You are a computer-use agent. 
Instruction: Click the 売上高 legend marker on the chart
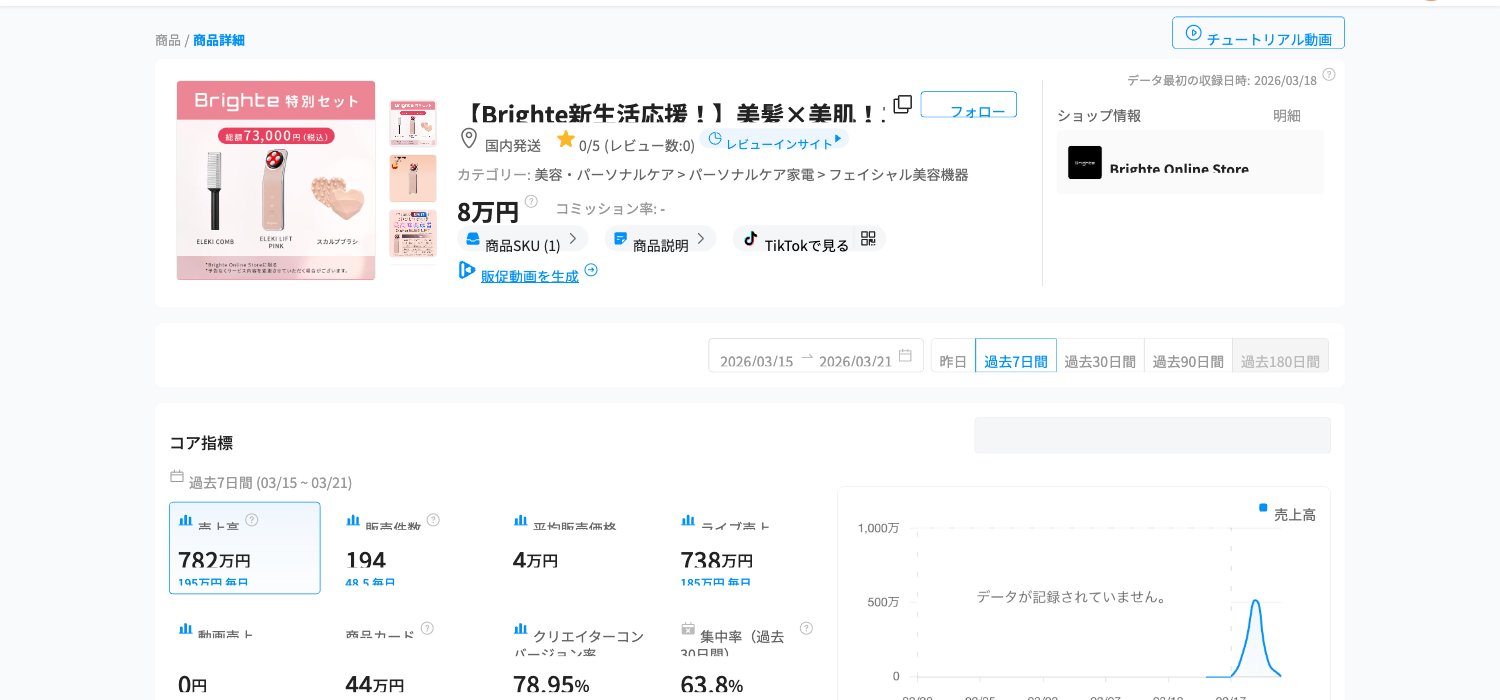1263,507
